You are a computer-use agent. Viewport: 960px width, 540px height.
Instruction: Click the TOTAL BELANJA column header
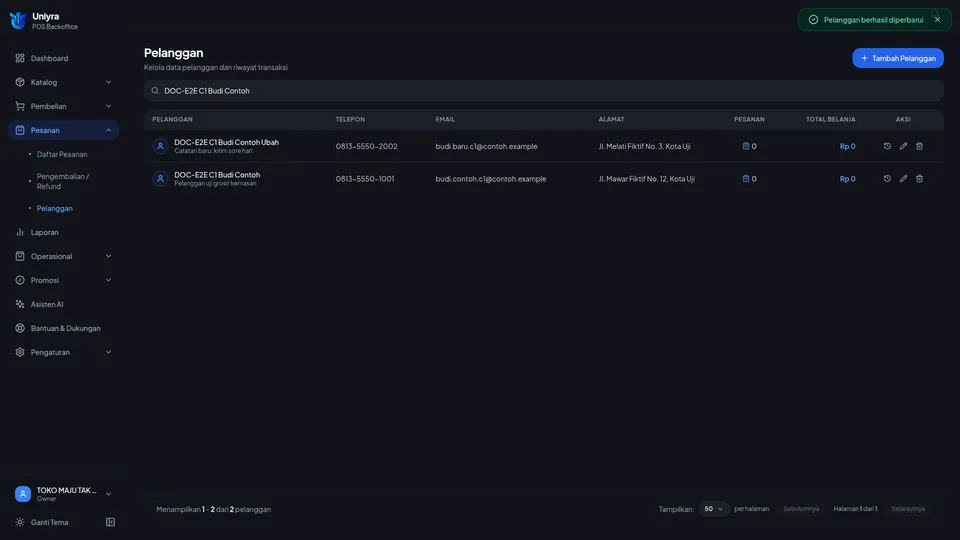coord(830,119)
